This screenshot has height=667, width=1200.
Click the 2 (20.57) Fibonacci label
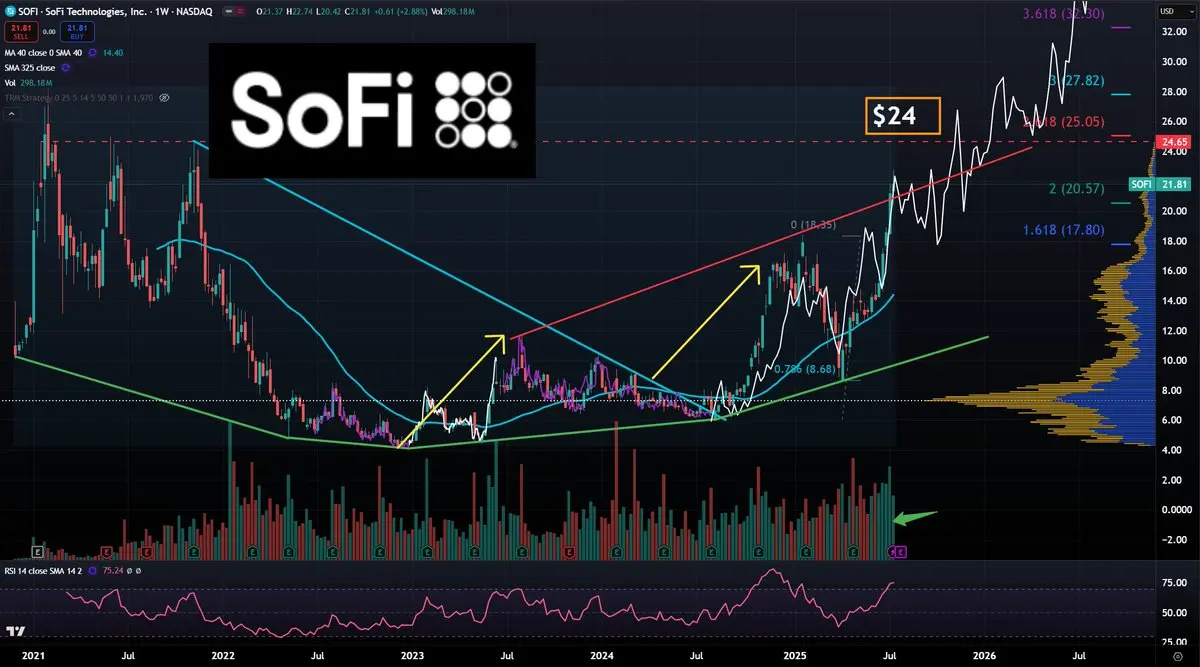(x=1075, y=189)
